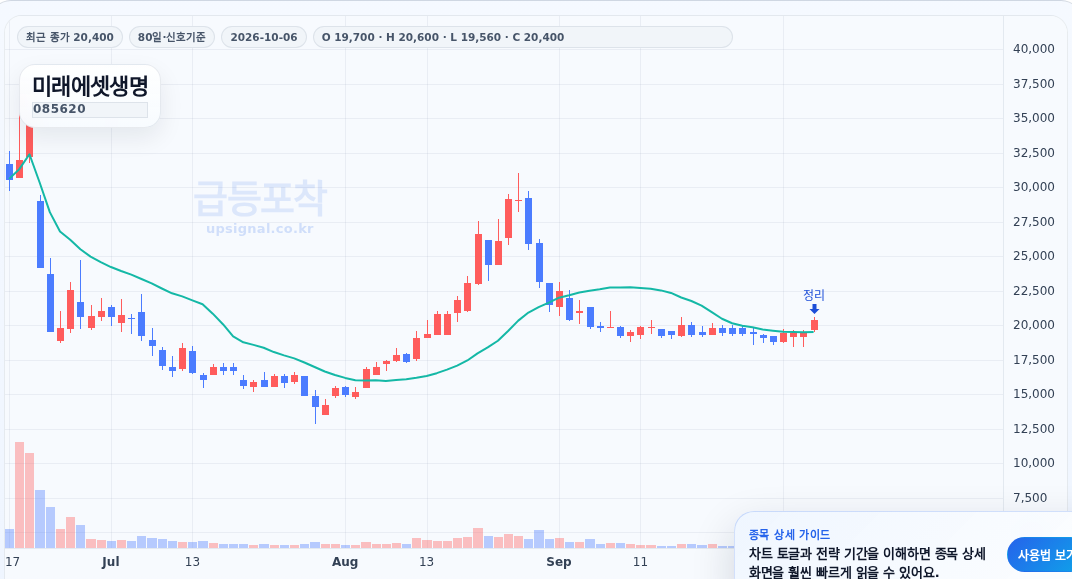Select the stock code 085620 field
The width and height of the screenshot is (1072, 579).
tap(90, 109)
